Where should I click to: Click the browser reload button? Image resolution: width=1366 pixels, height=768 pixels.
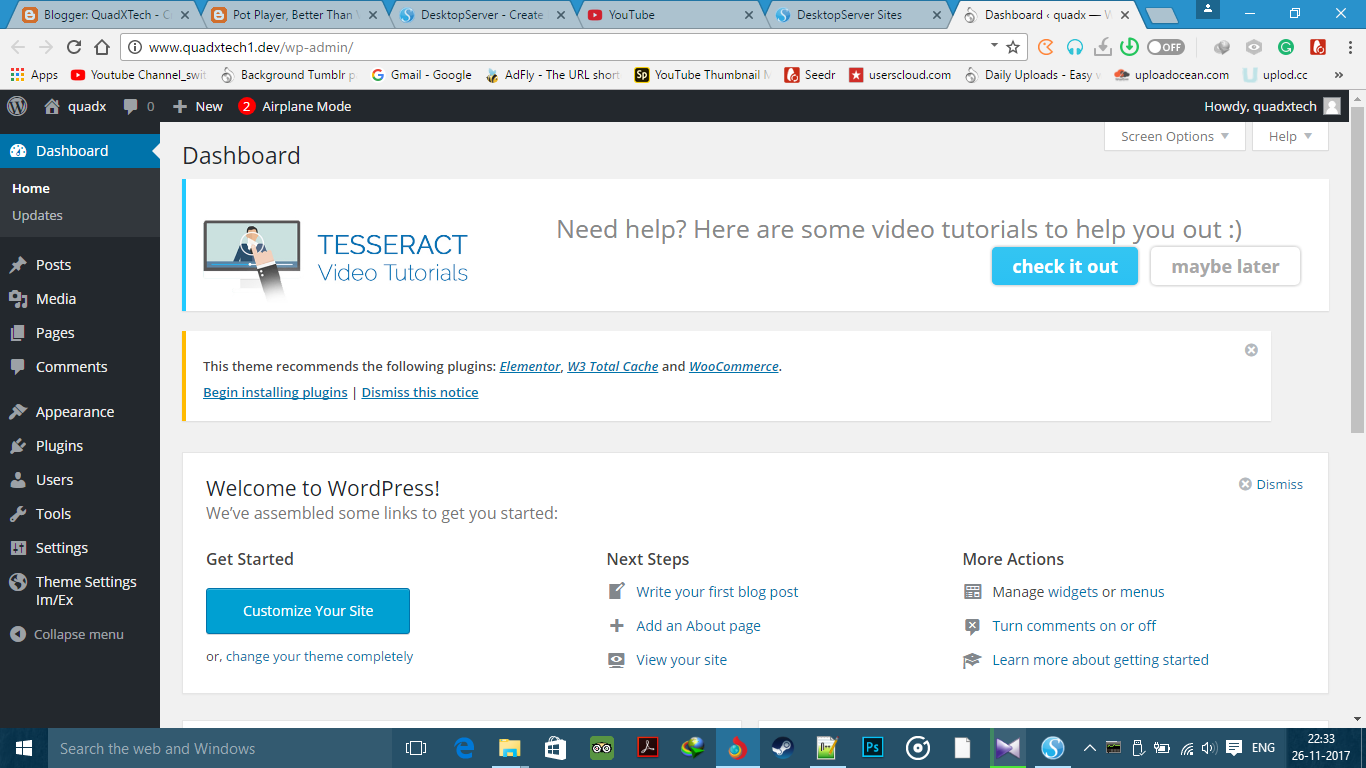pyautogui.click(x=74, y=47)
